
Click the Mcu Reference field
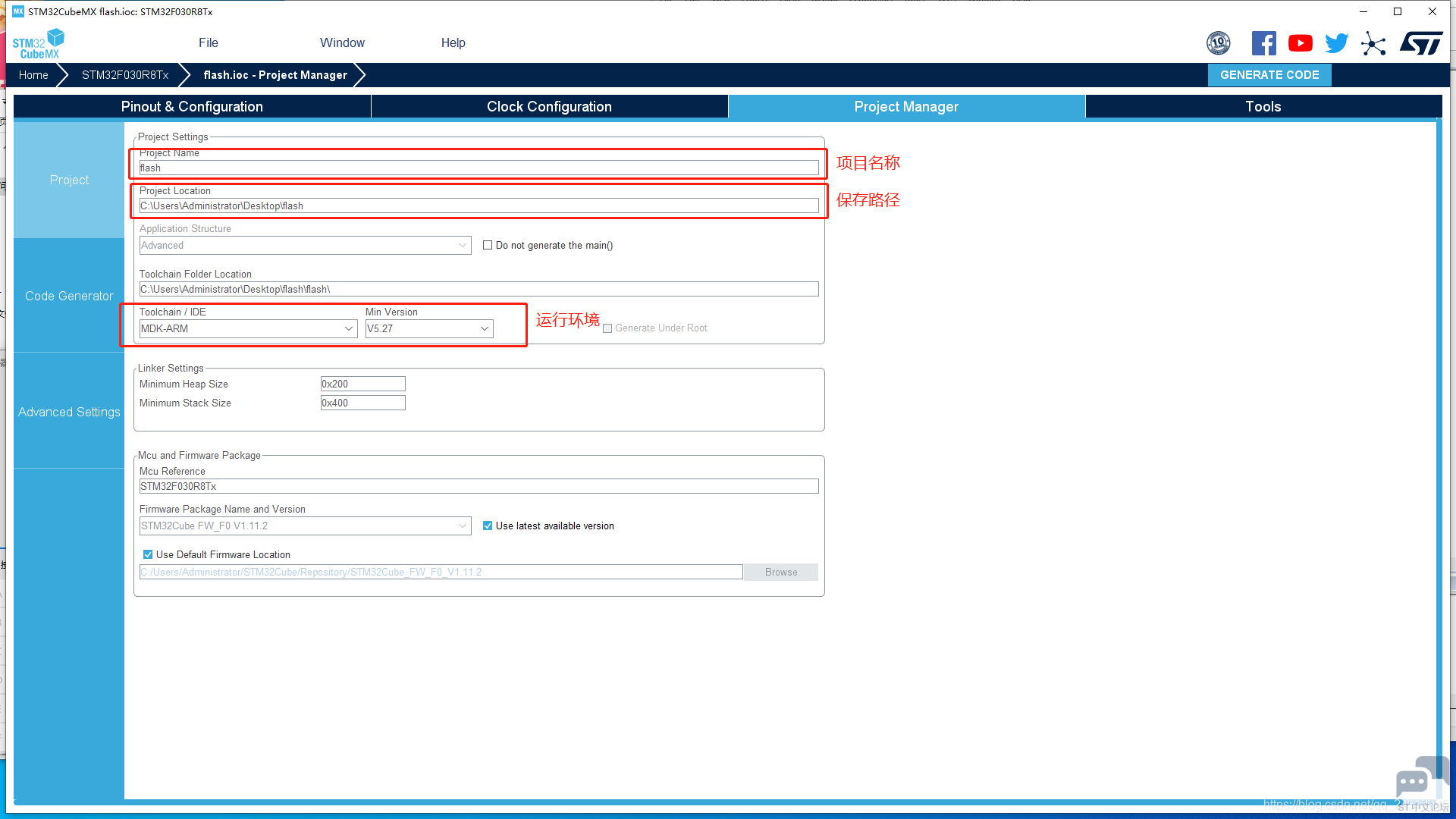[479, 487]
